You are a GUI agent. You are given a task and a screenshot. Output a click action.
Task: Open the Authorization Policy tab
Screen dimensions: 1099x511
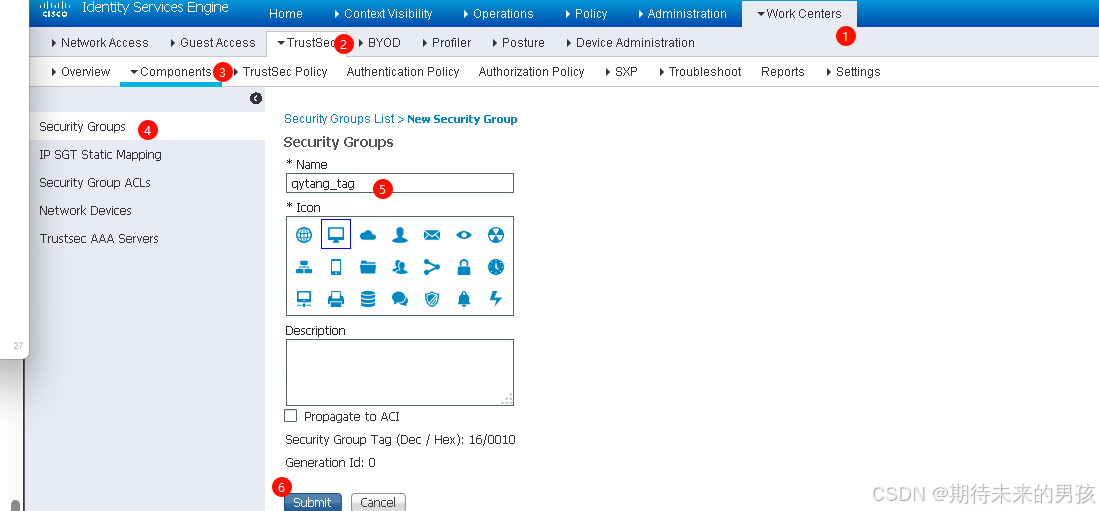[531, 71]
